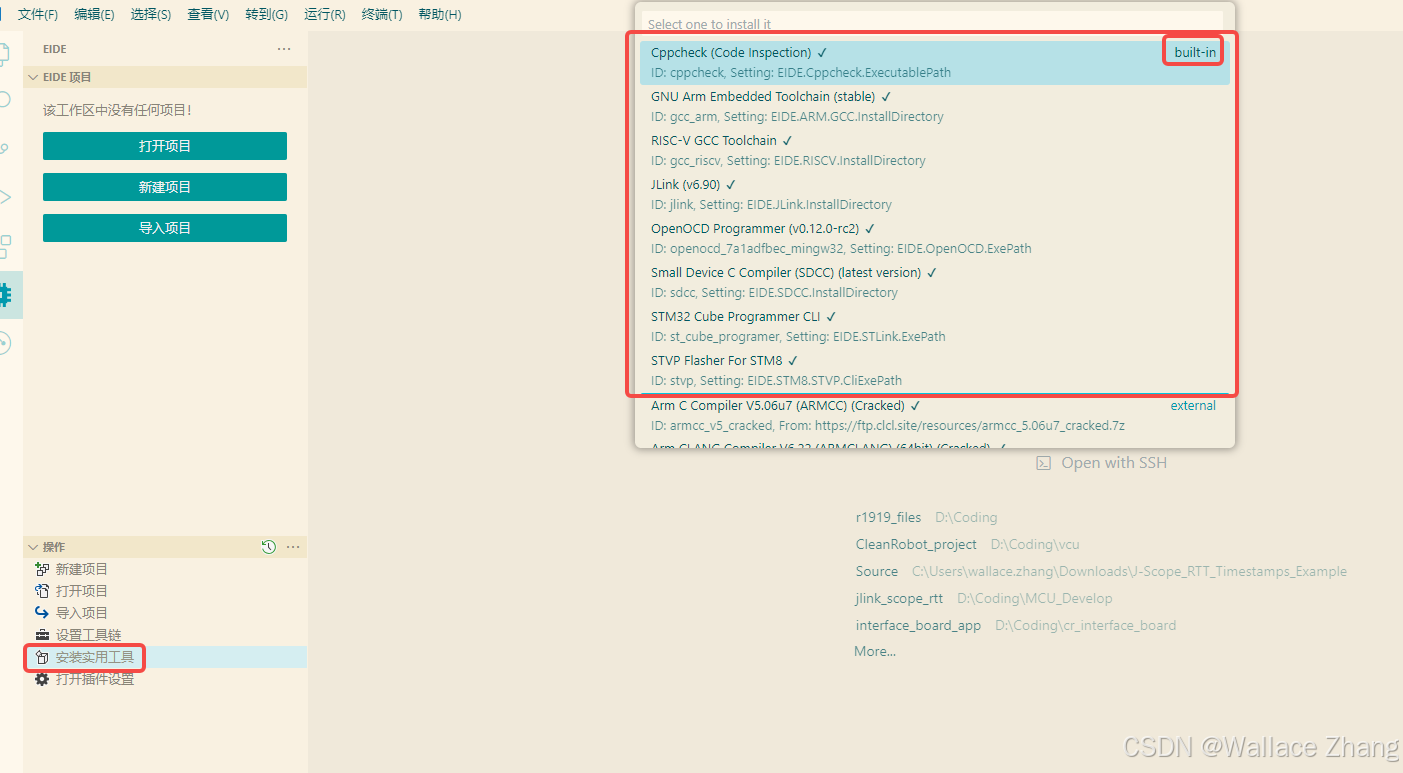Select OpenOCD Programmer (v0.12.0-rc2) entry
Image resolution: width=1403 pixels, height=773 pixels.
tap(935, 238)
